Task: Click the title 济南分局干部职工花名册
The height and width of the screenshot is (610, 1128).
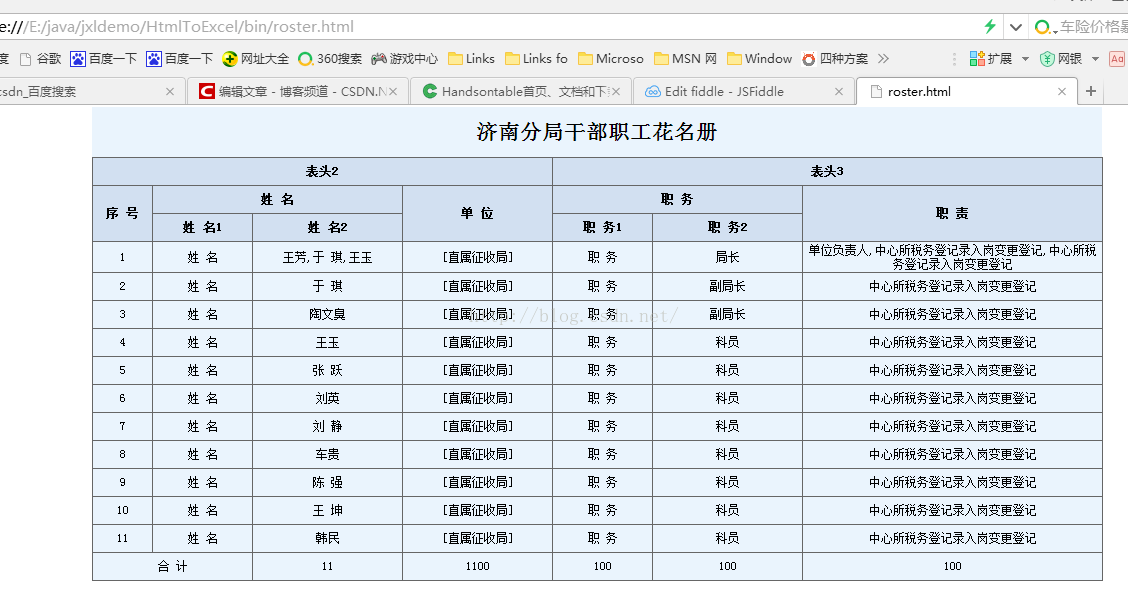Action: (597, 132)
